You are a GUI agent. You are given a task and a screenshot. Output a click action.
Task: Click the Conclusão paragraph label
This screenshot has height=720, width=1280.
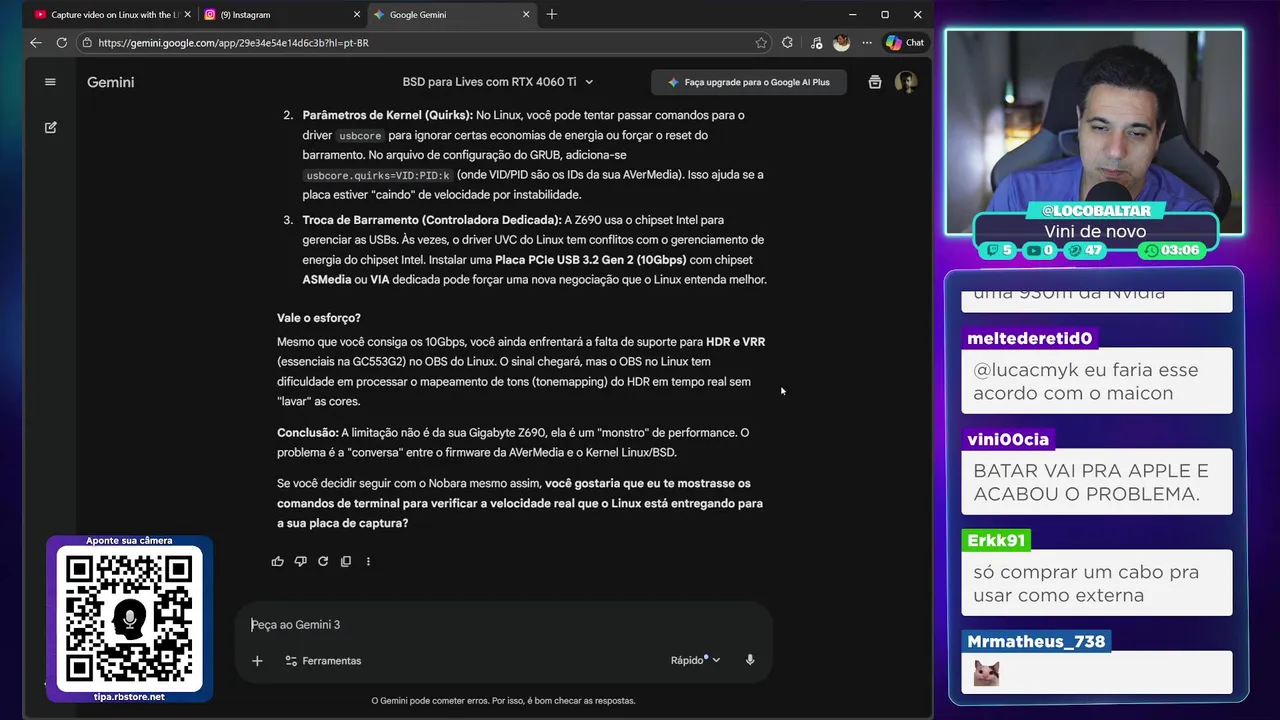coord(308,433)
